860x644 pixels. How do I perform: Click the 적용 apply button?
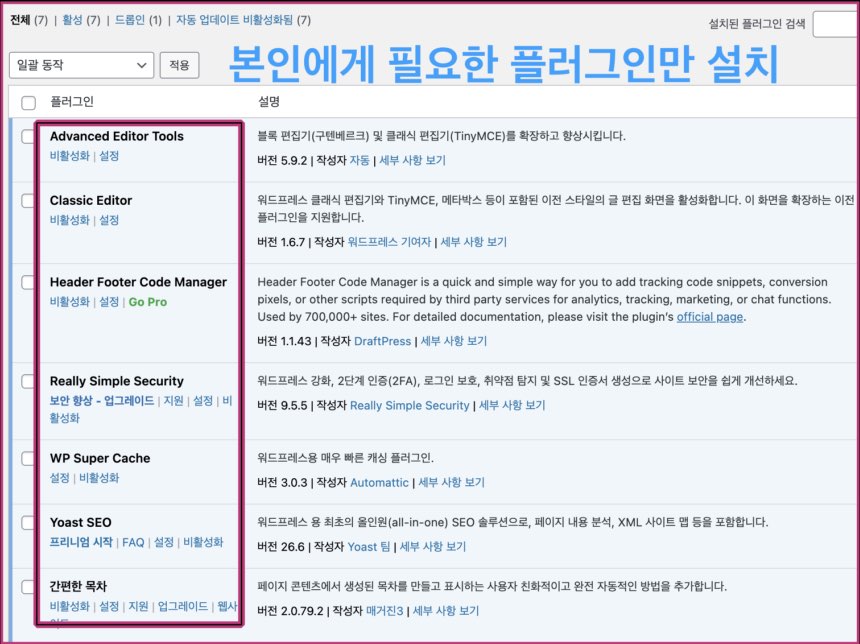tap(179, 64)
